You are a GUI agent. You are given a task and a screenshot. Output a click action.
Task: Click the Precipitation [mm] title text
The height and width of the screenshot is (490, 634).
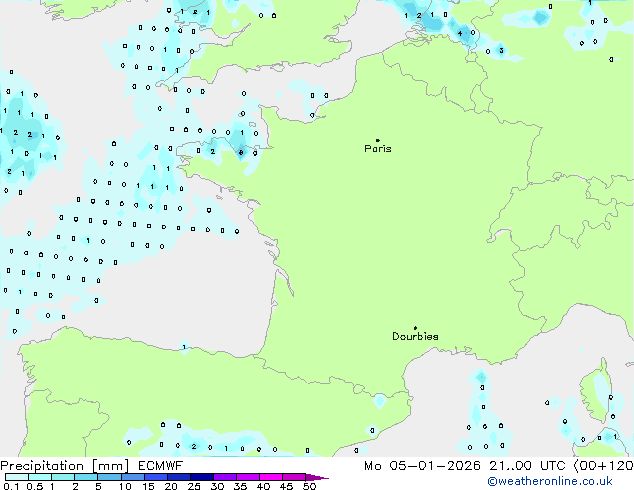pyautogui.click(x=65, y=466)
